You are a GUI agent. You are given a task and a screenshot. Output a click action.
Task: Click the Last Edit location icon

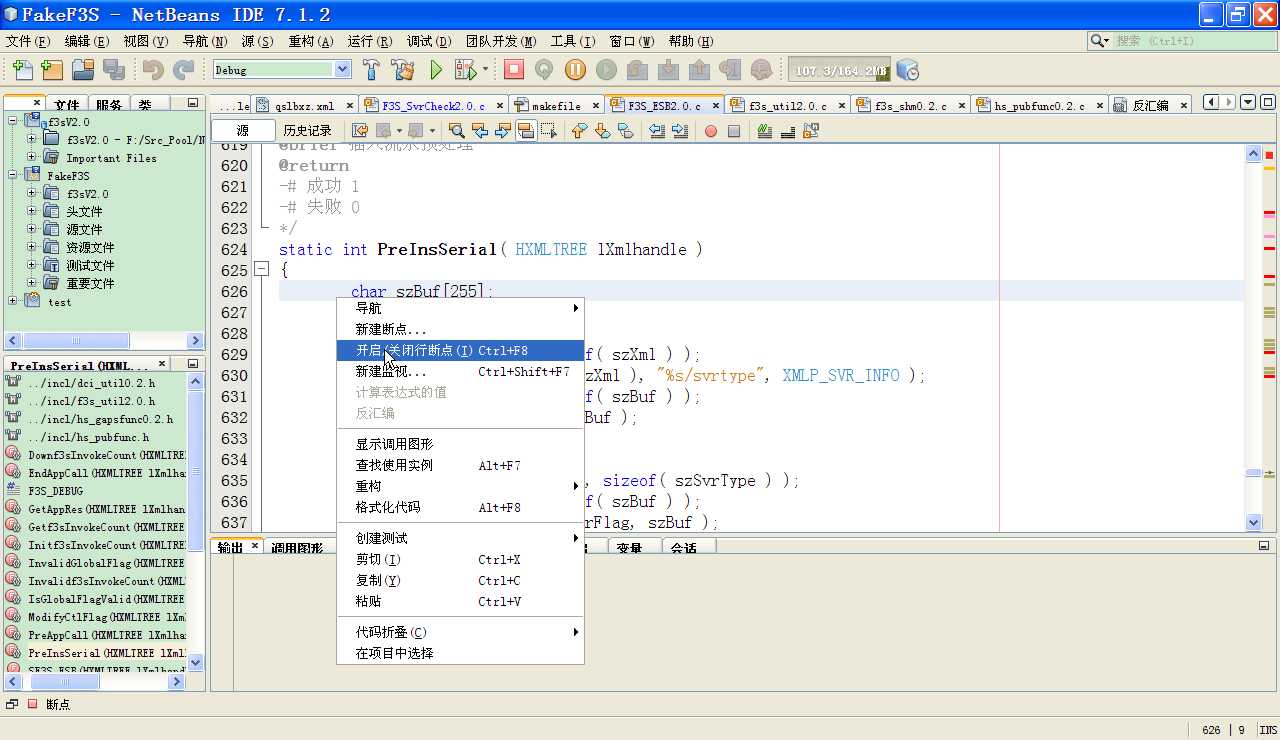coord(360,131)
